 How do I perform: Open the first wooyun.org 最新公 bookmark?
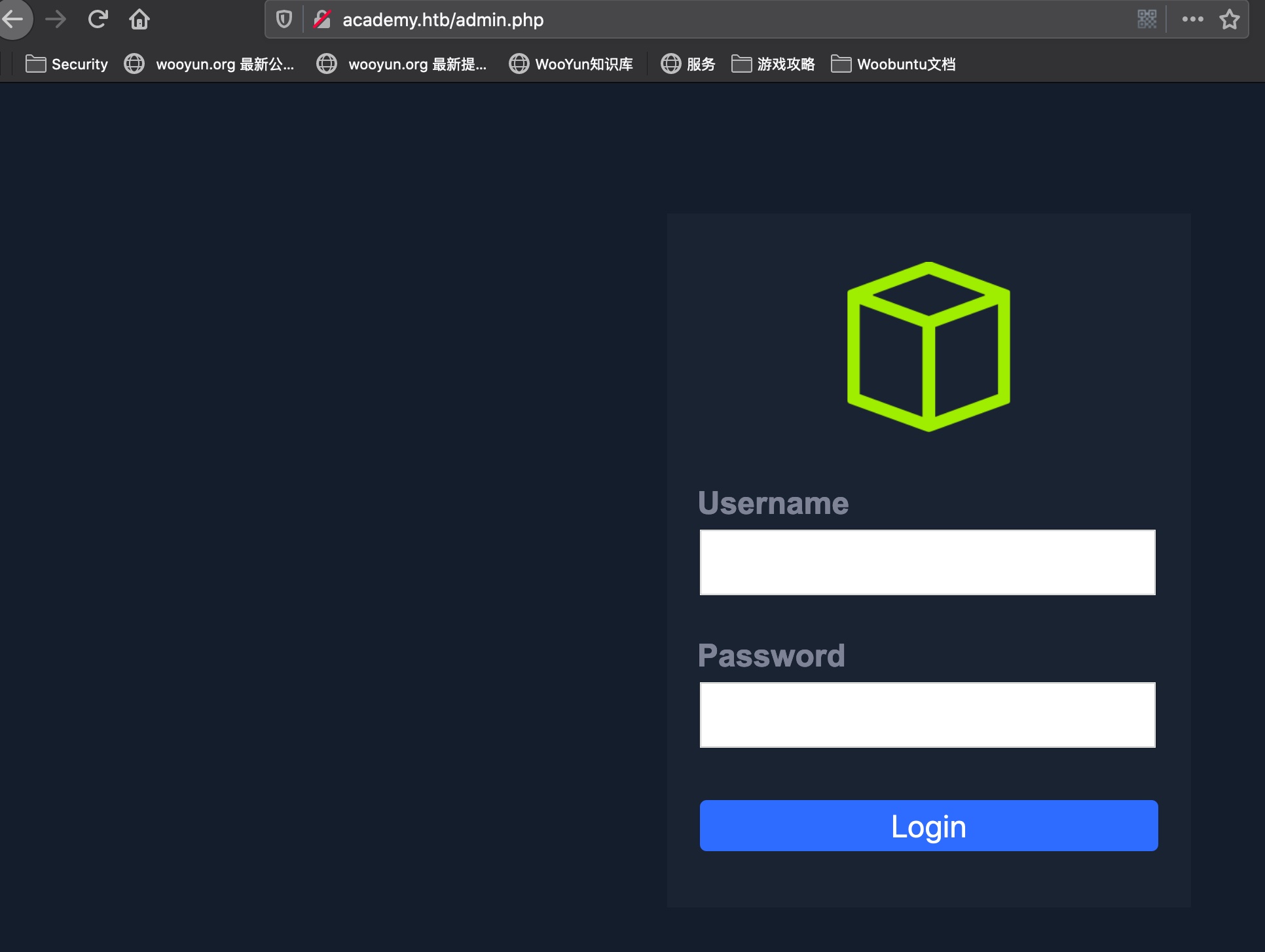click(210, 64)
